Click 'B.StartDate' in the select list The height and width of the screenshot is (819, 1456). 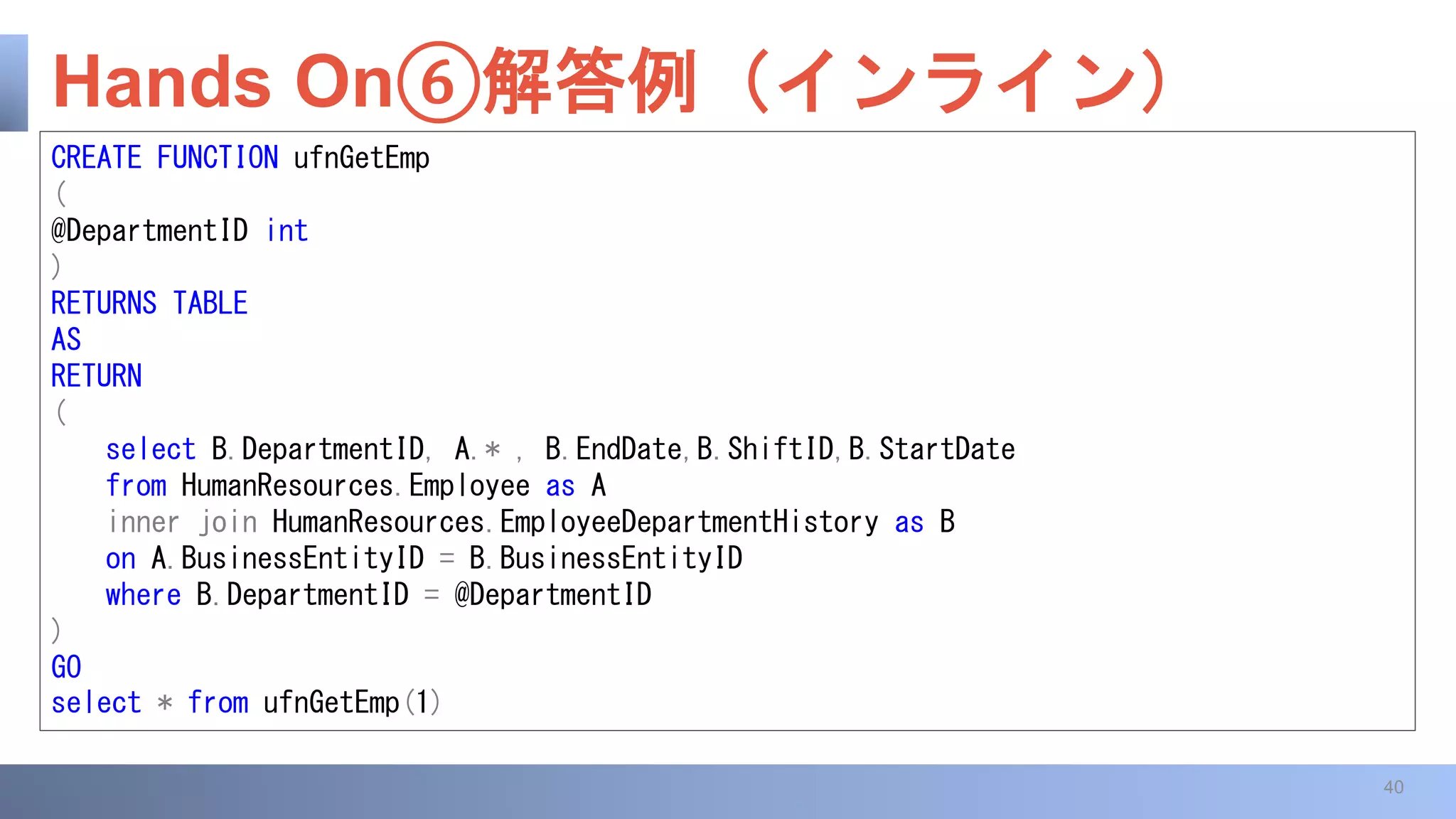click(932, 449)
